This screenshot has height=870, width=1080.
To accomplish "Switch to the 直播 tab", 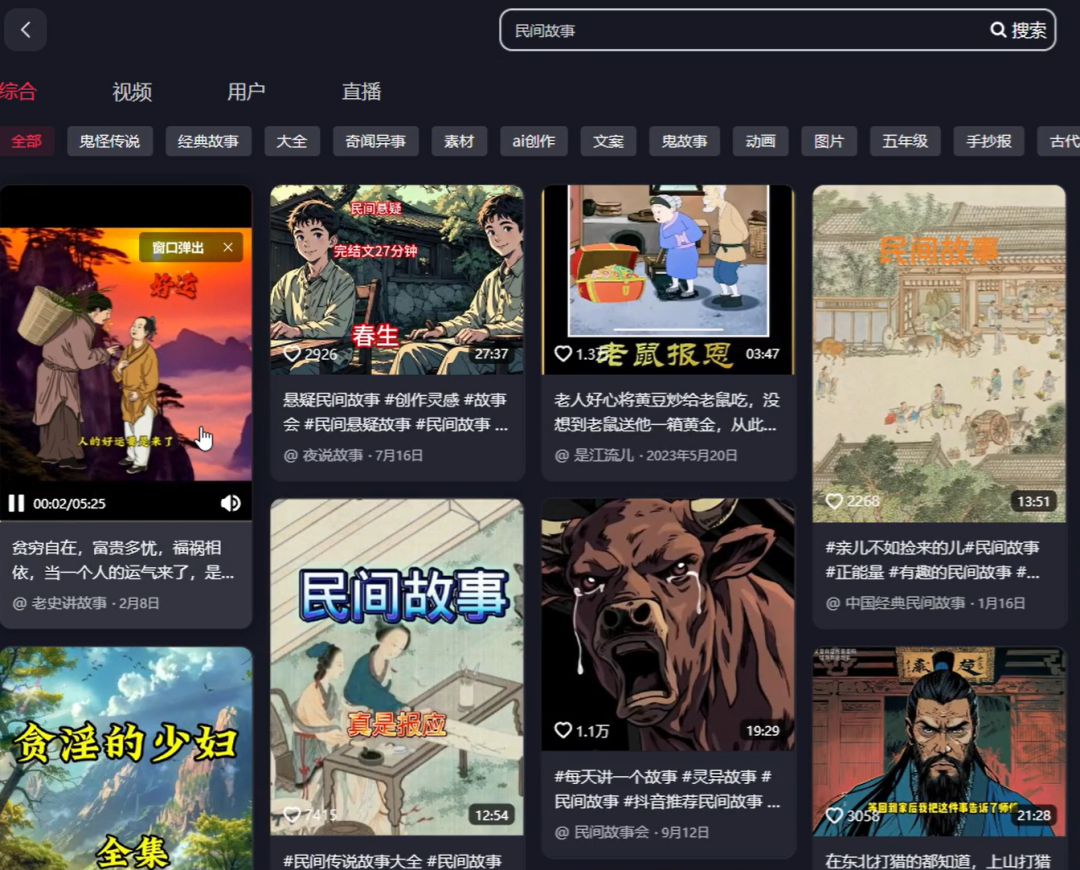I will click(x=361, y=92).
